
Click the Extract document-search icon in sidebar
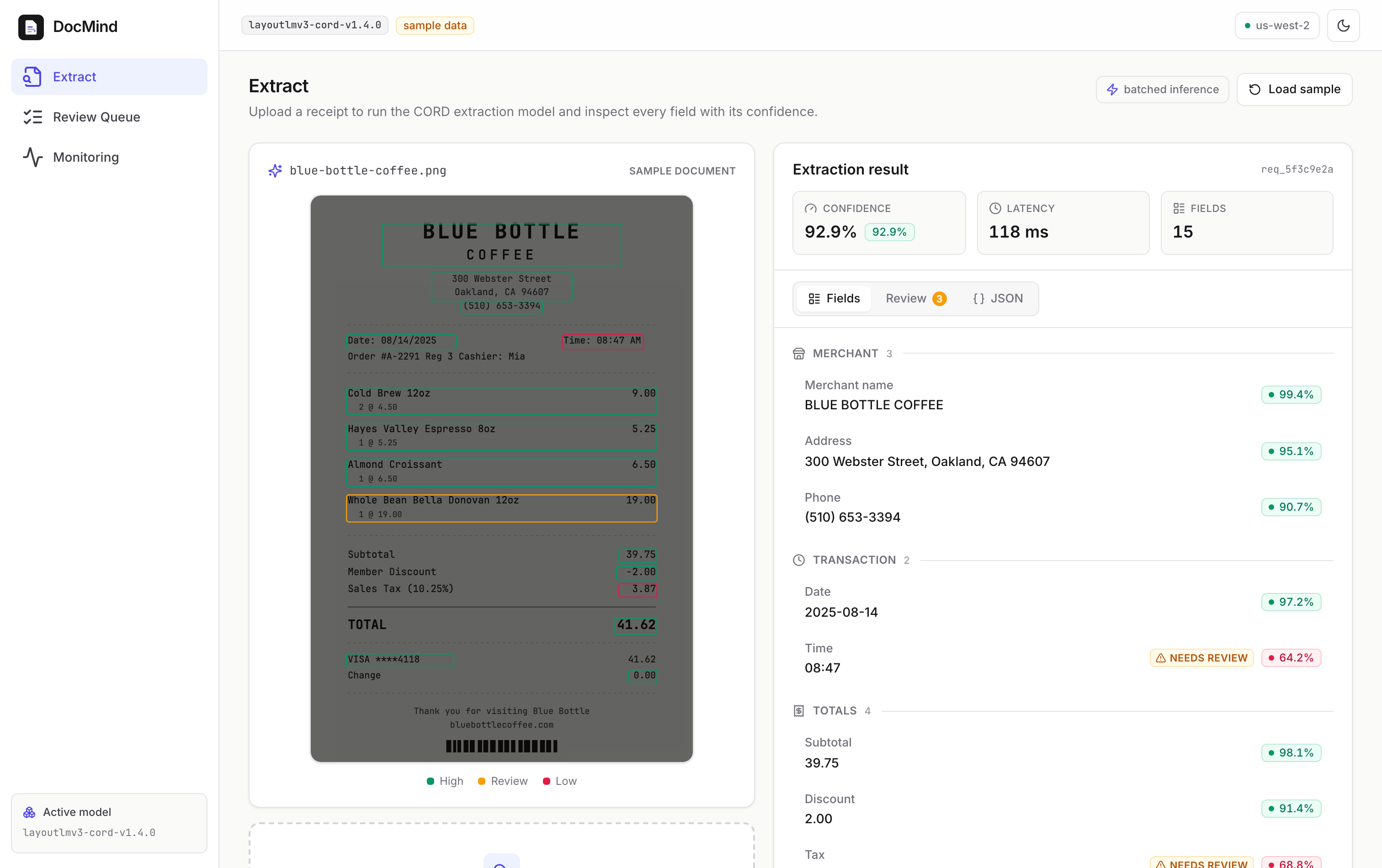point(32,76)
